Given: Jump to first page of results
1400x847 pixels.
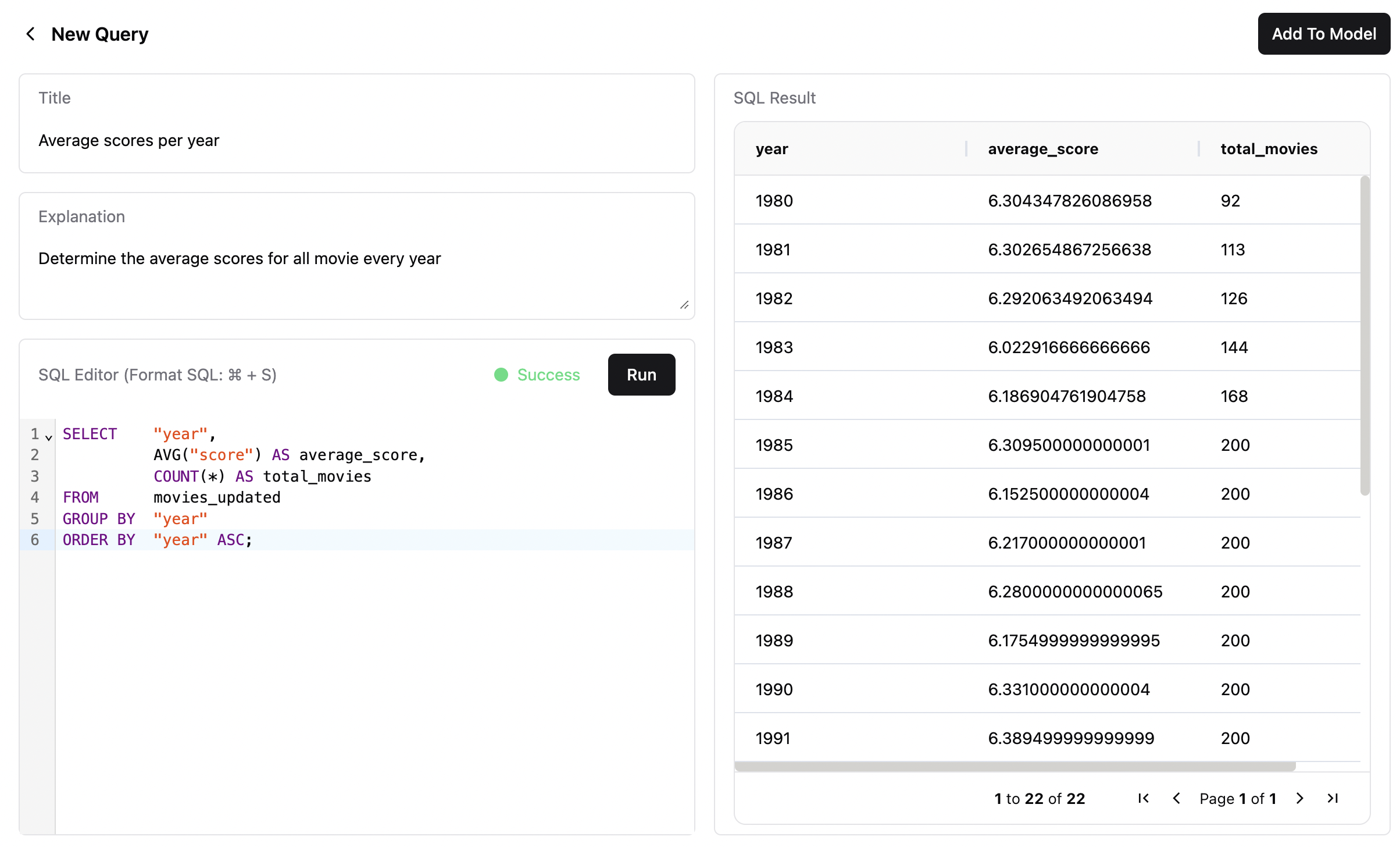Looking at the screenshot, I should click(1142, 798).
